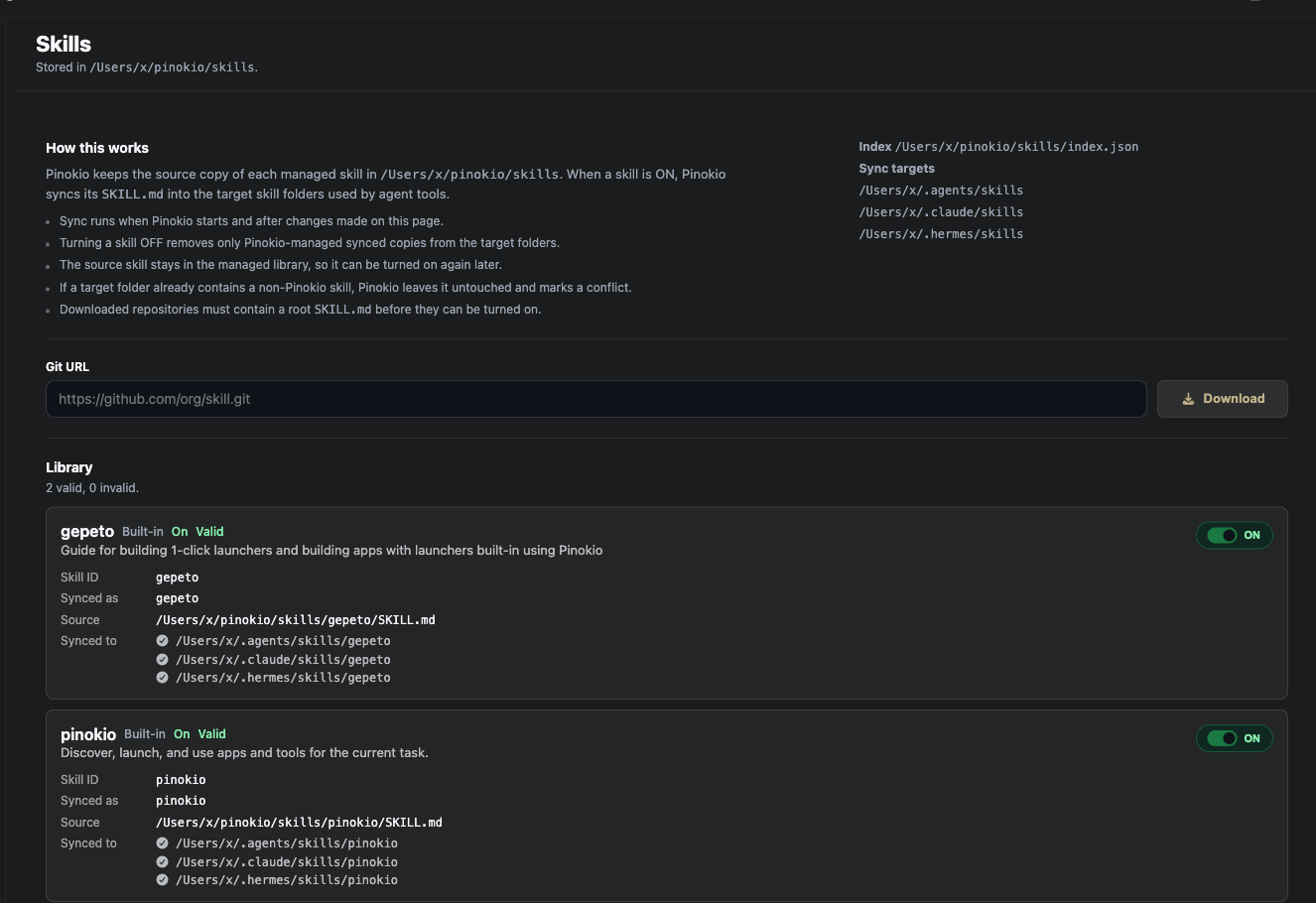Click pinokio description 'Discover, launch, and use apps'

click(x=244, y=753)
